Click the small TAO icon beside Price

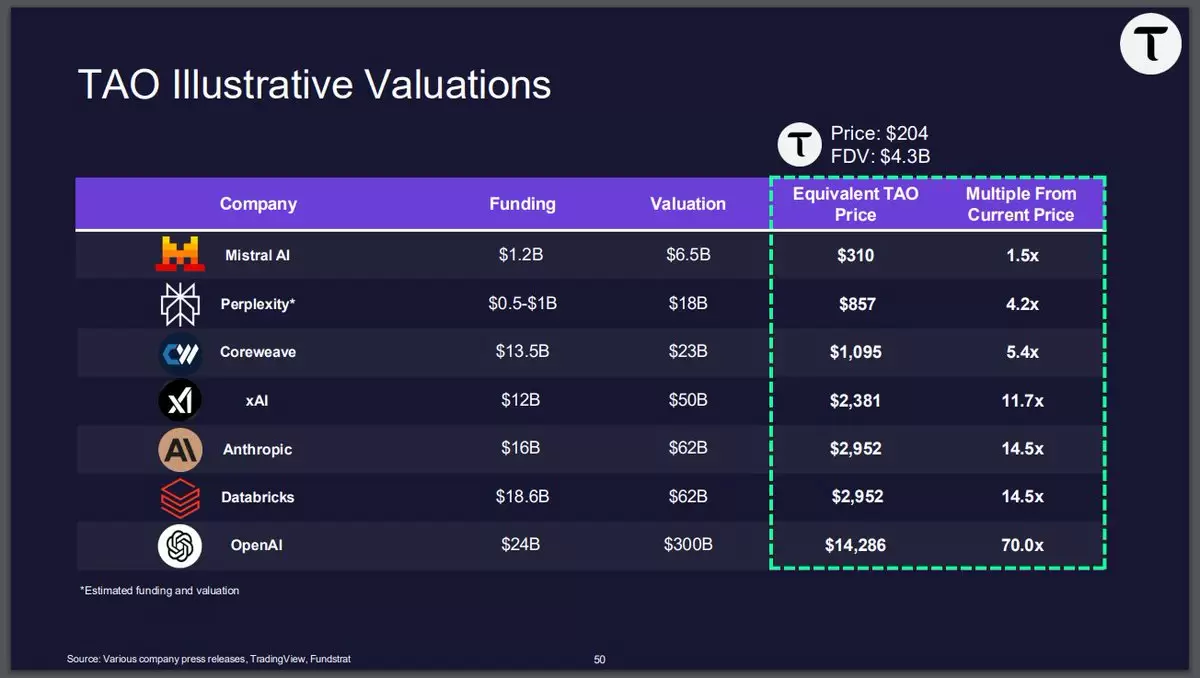click(800, 145)
